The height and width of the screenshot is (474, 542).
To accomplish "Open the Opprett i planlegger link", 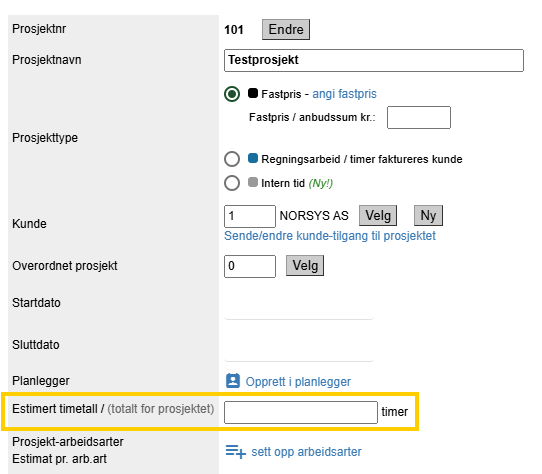I will click(298, 382).
